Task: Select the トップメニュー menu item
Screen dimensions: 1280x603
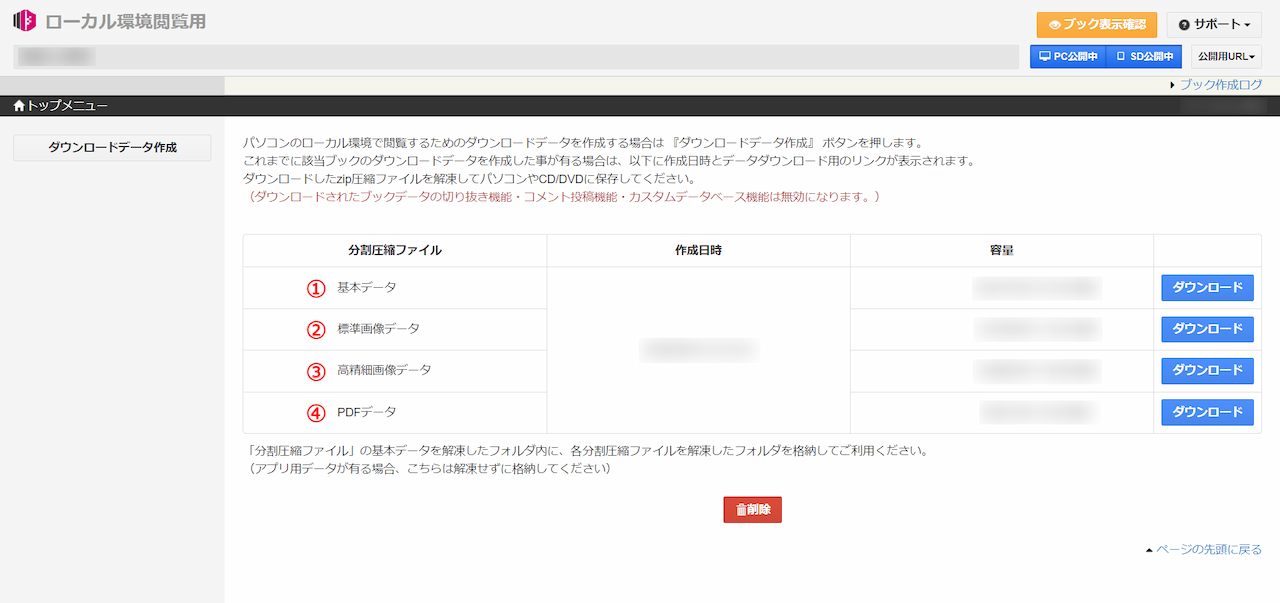Action: click(x=60, y=104)
